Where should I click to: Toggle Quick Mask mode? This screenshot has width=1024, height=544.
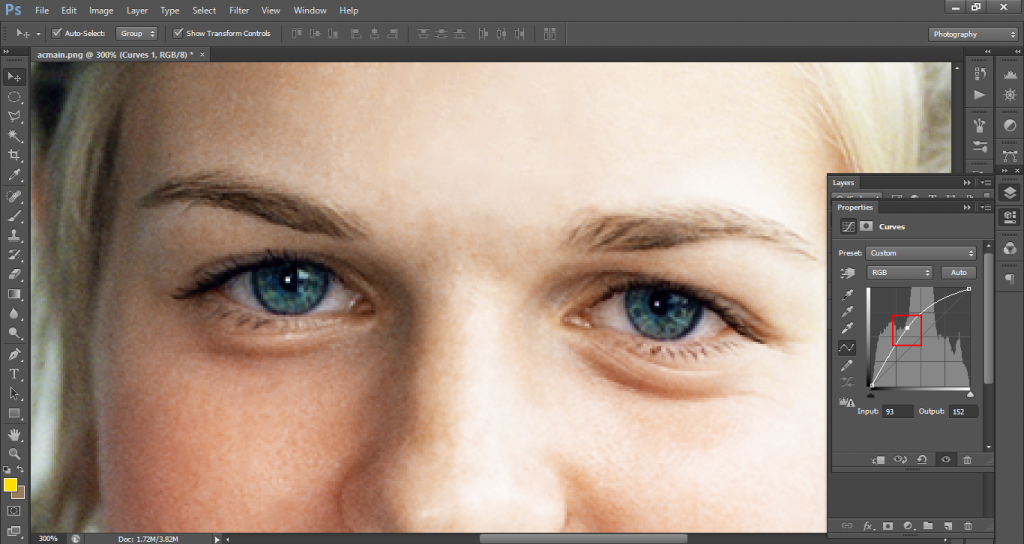click(14, 511)
